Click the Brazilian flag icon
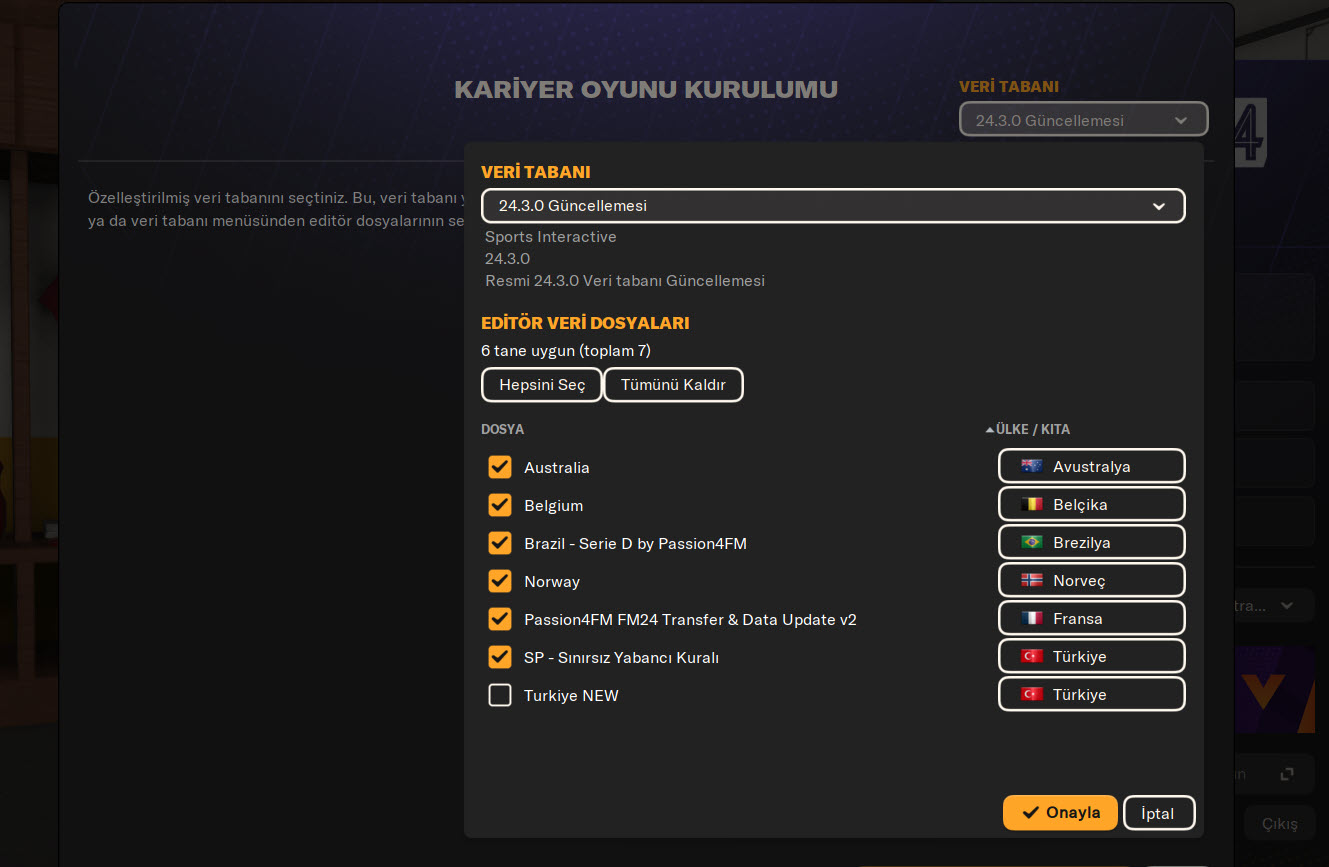The height and width of the screenshot is (867, 1329). 1031,542
